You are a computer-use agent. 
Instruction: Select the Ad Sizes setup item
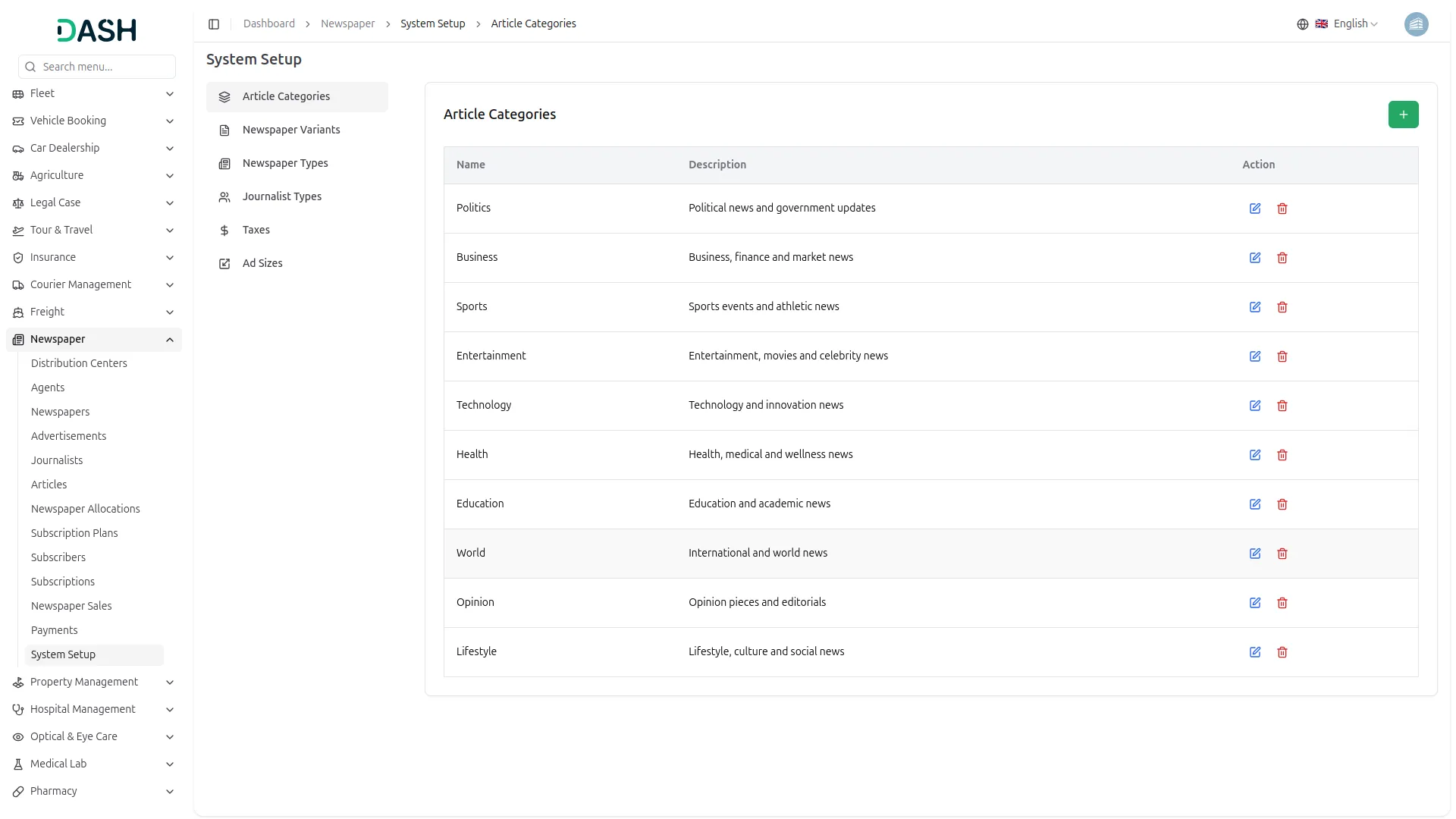(x=262, y=263)
